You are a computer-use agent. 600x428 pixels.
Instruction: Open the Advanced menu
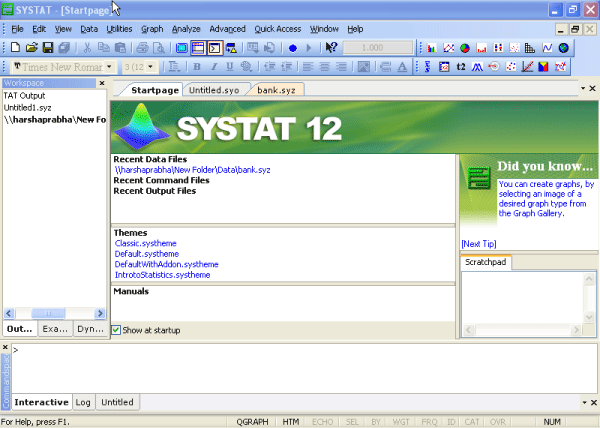pyautogui.click(x=227, y=29)
